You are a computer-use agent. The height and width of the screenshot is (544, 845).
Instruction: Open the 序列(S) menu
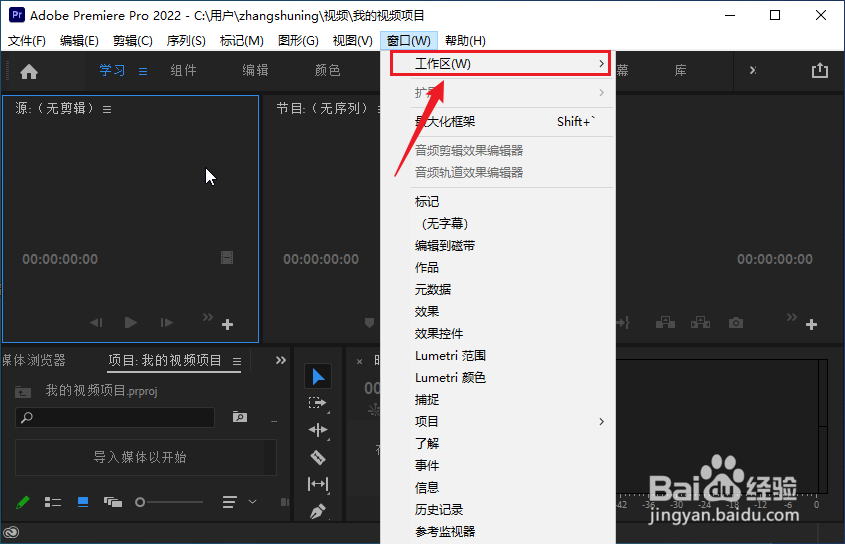(186, 40)
